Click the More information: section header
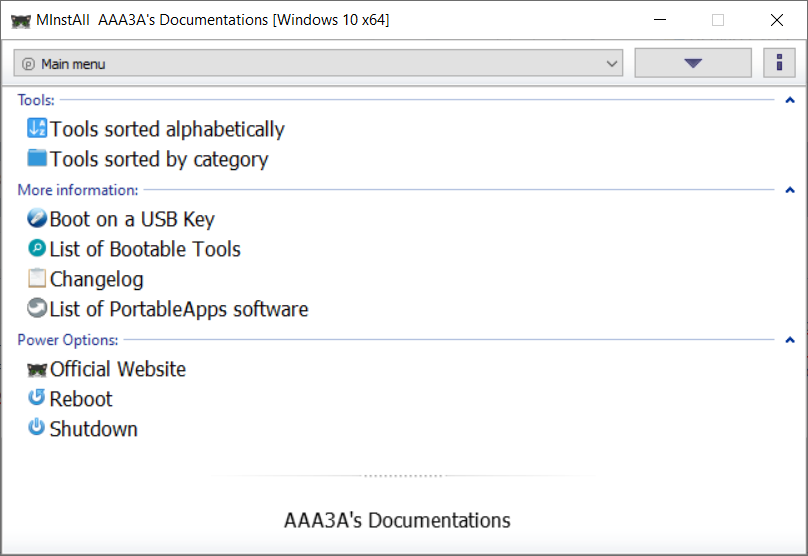The width and height of the screenshot is (808, 556). point(78,190)
